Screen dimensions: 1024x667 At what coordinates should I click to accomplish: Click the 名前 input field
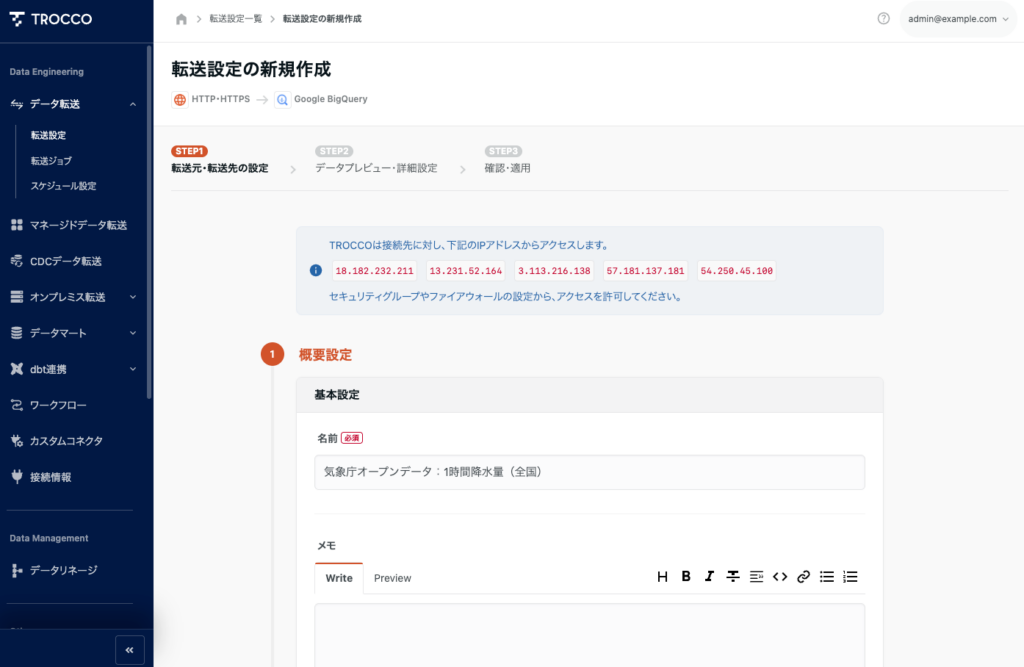click(589, 472)
